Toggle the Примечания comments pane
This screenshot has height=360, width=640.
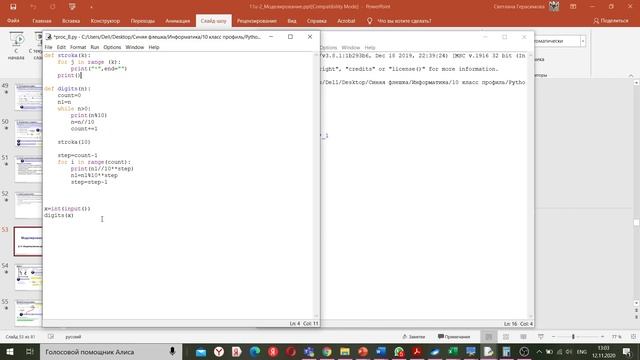[x=454, y=337]
